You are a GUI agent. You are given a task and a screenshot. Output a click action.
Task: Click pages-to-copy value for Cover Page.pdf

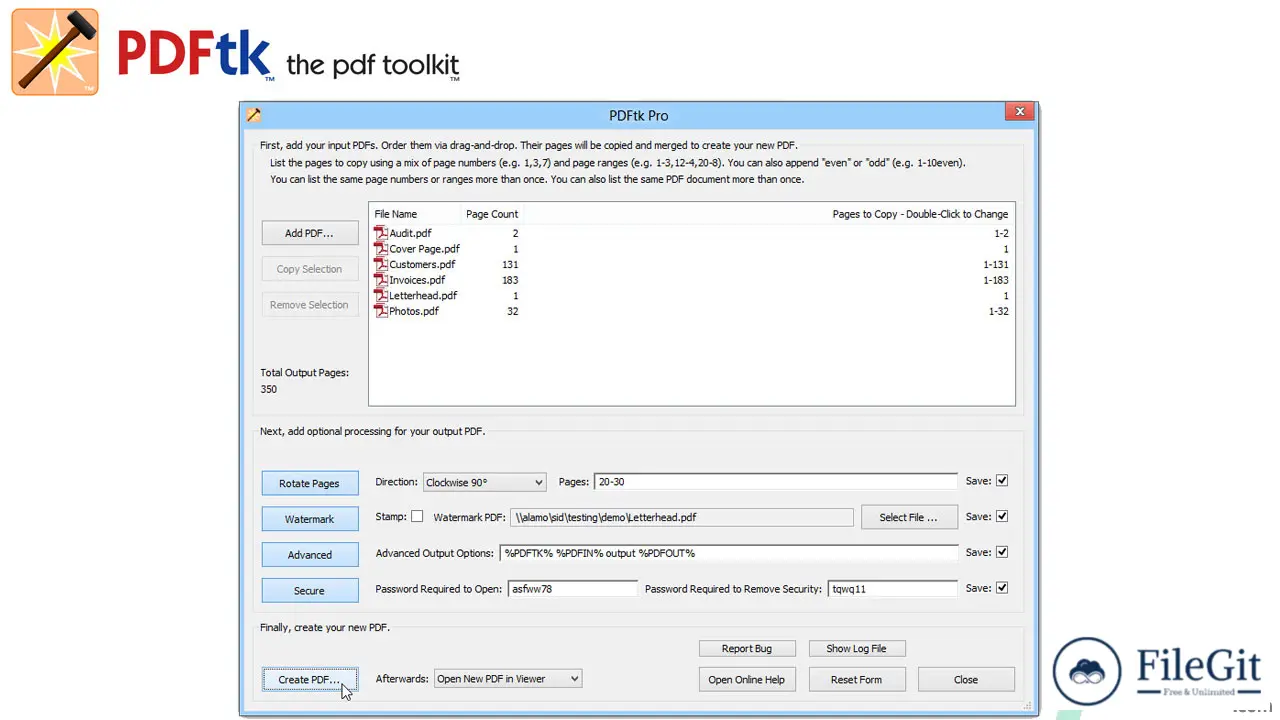[x=1006, y=249]
